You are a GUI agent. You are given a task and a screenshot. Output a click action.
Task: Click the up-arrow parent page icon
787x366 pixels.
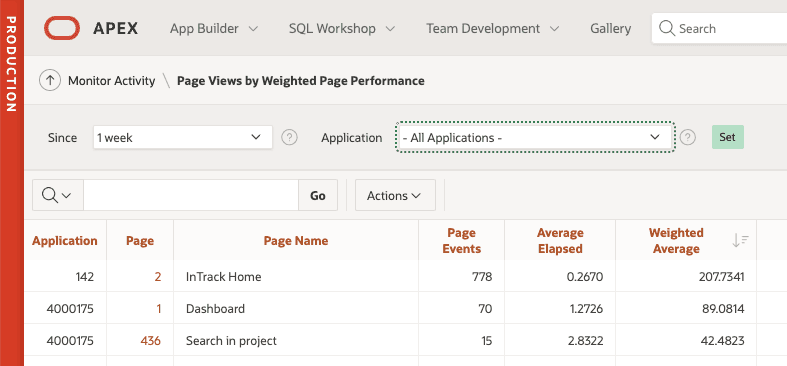50,80
